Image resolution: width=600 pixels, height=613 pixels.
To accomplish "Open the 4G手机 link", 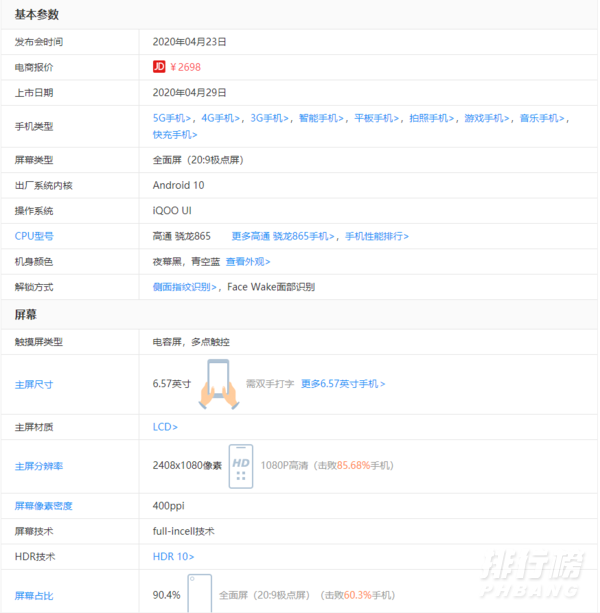I will pyautogui.click(x=220, y=118).
